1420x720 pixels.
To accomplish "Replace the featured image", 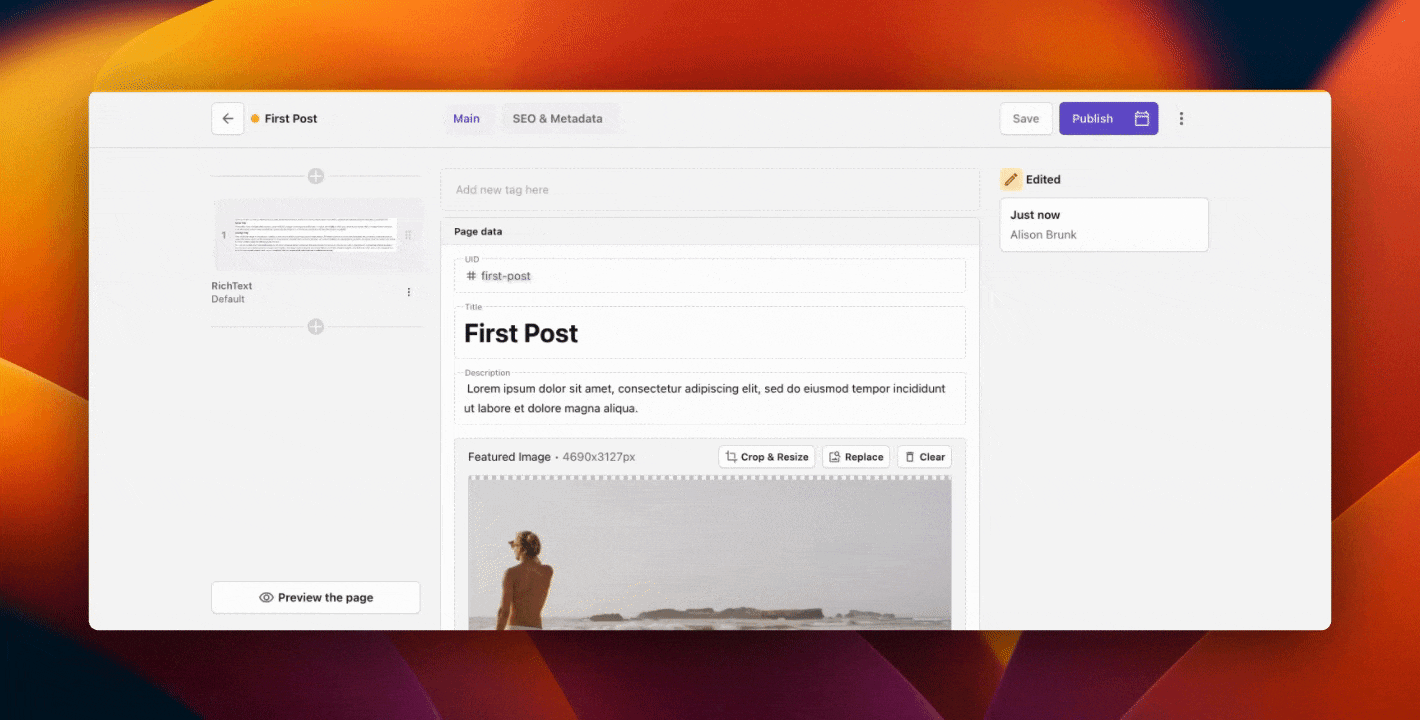I will (855, 456).
